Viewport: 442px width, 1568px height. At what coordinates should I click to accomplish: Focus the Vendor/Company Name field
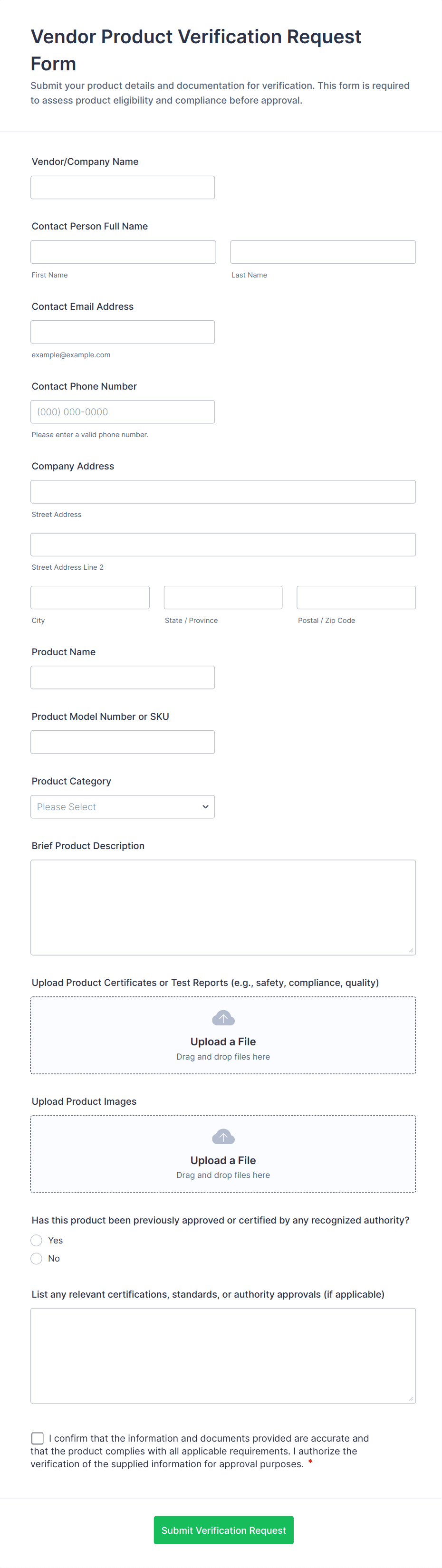tap(122, 188)
